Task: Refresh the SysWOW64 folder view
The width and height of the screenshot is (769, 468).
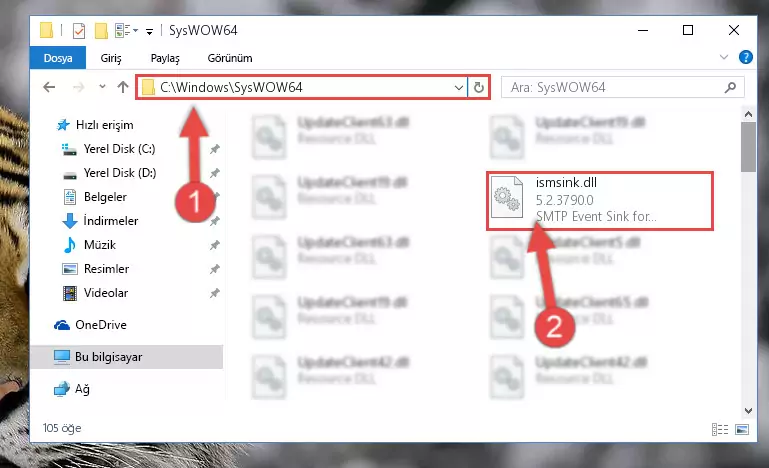Action: [479, 87]
